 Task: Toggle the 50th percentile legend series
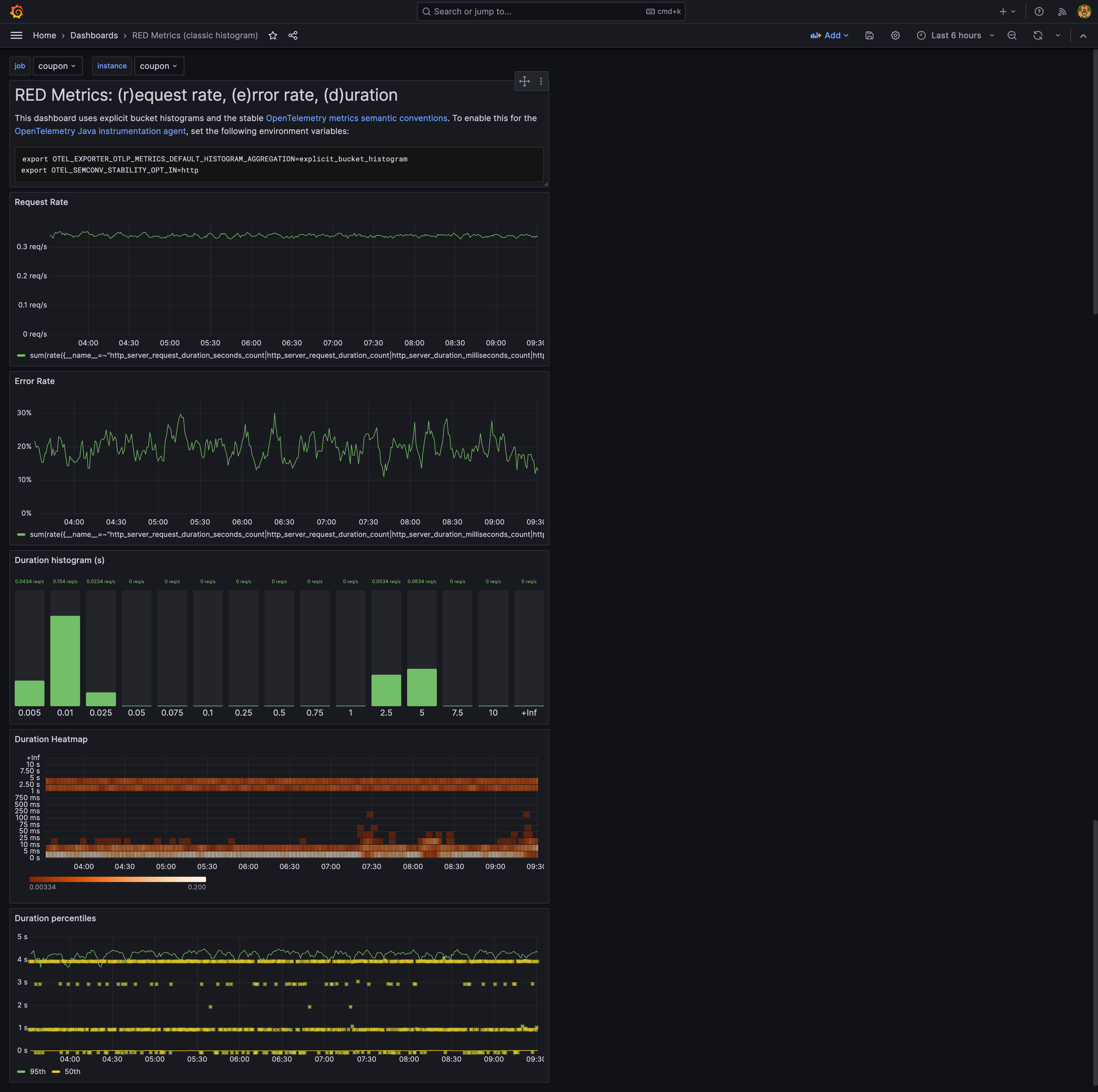point(72,1072)
